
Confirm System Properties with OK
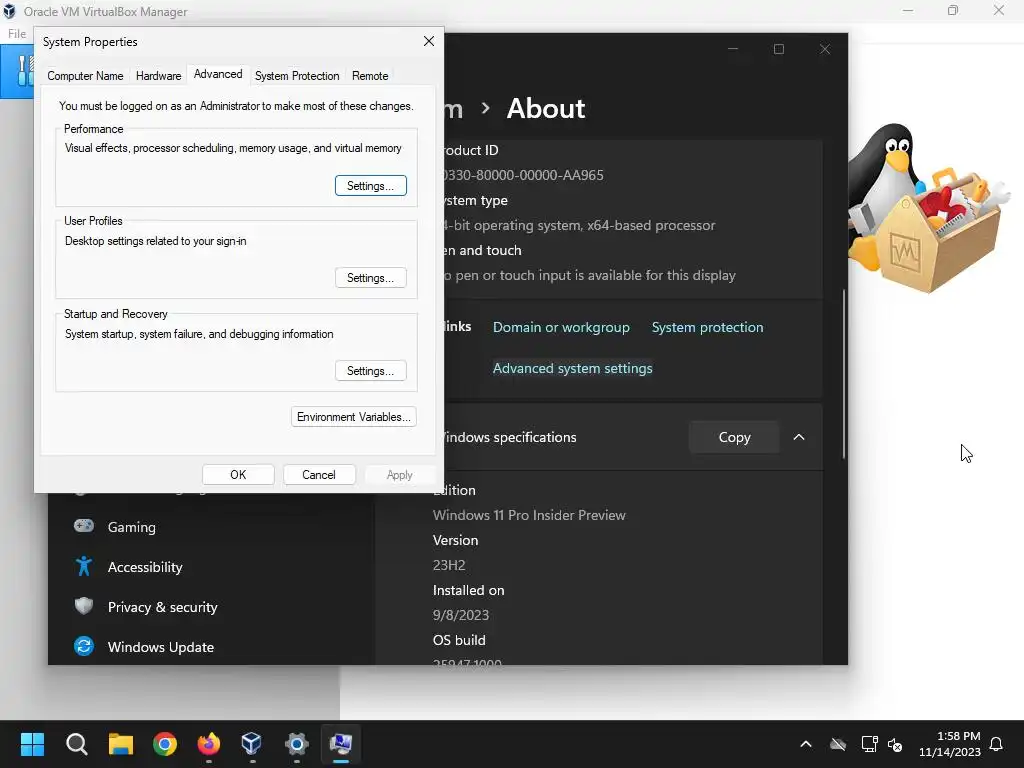(238, 475)
